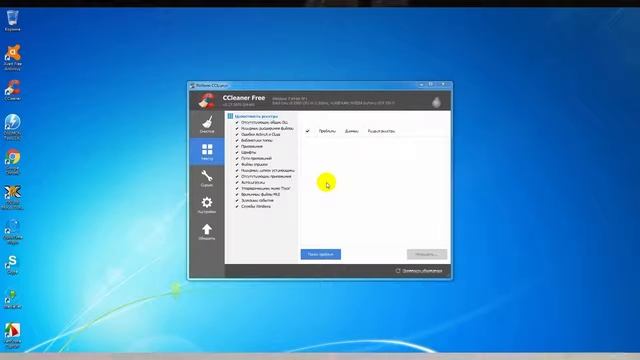Launch Skype from desktop
This screenshot has width=640, height=360.
13,264
